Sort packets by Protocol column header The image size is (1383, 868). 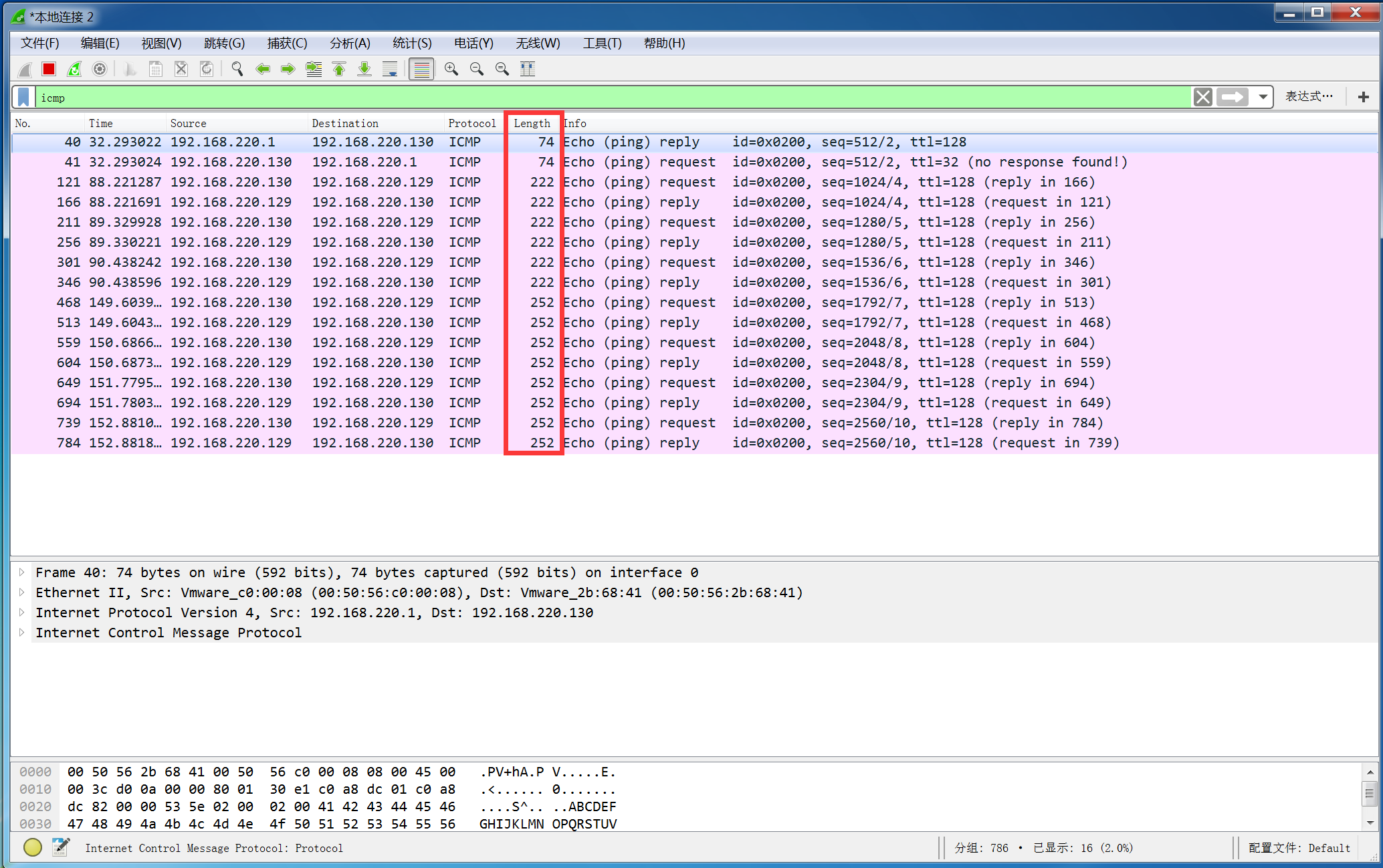click(x=473, y=123)
